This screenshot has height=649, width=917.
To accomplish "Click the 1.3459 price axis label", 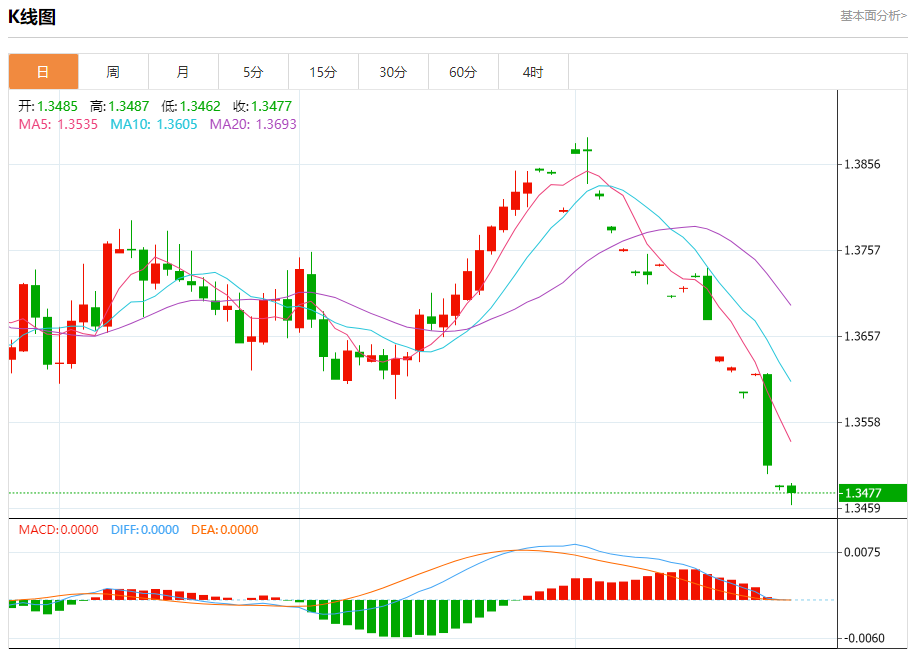I will coord(862,508).
